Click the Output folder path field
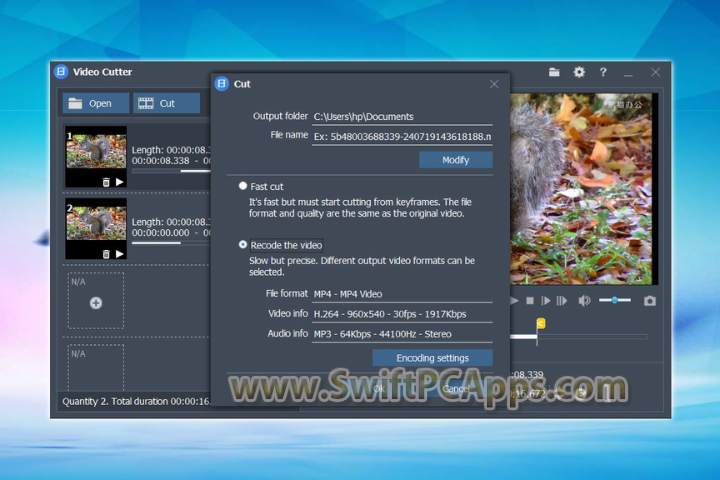The height and width of the screenshot is (480, 720). click(402, 117)
